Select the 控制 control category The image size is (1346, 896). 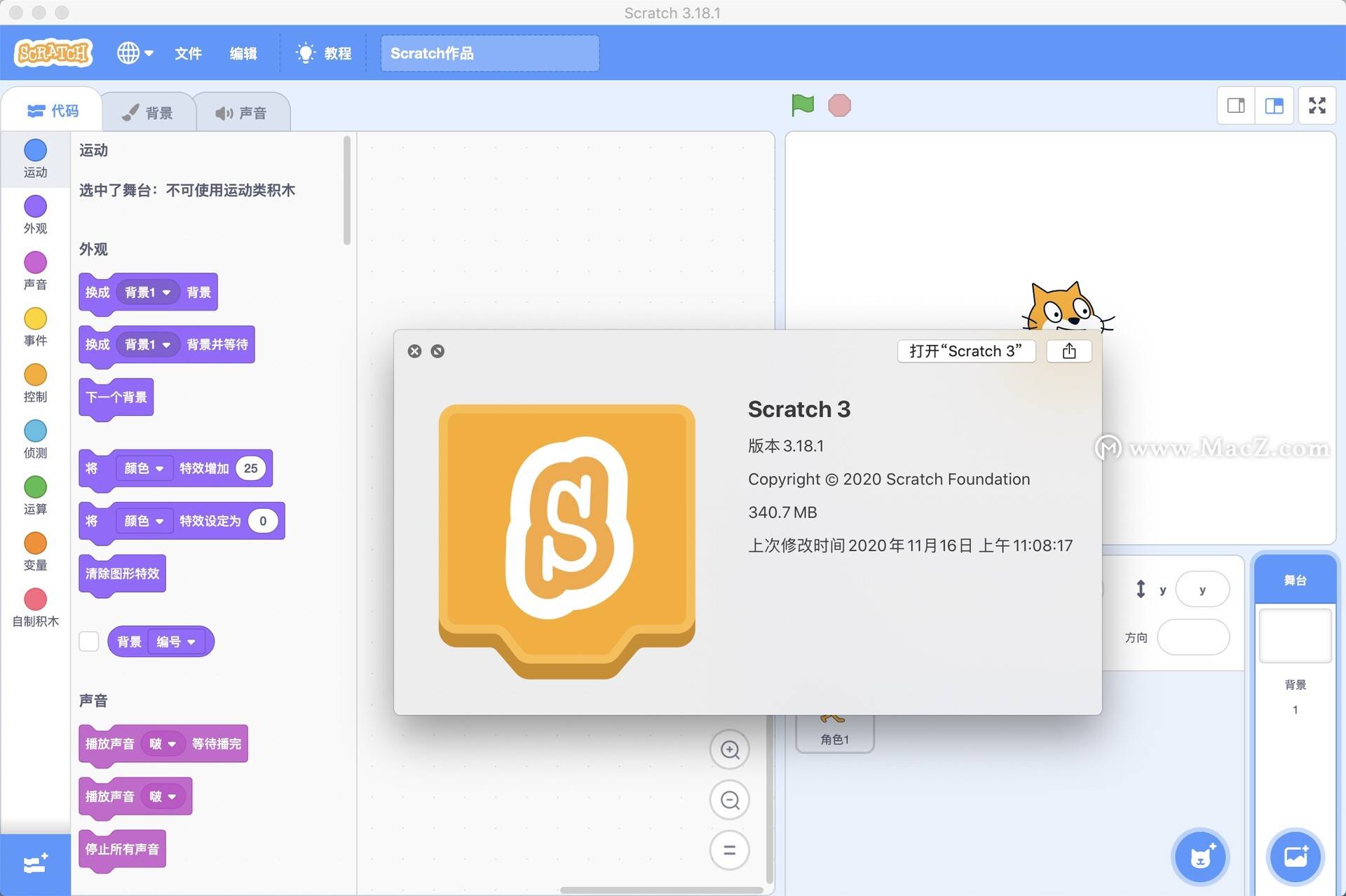(35, 383)
